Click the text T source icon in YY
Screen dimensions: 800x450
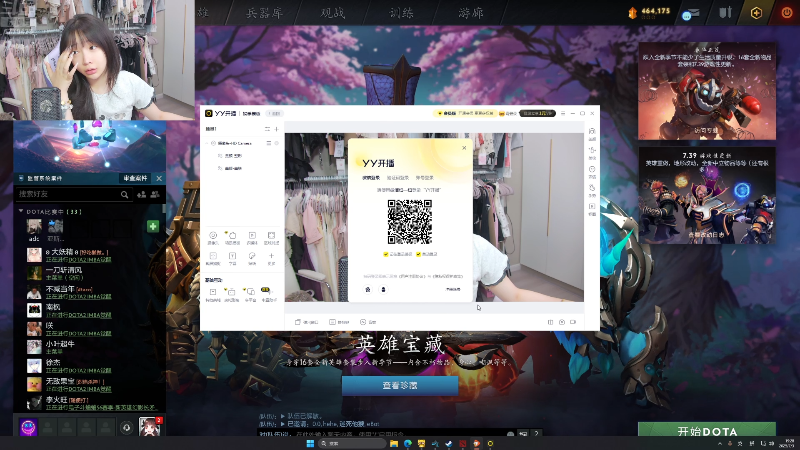click(232, 258)
